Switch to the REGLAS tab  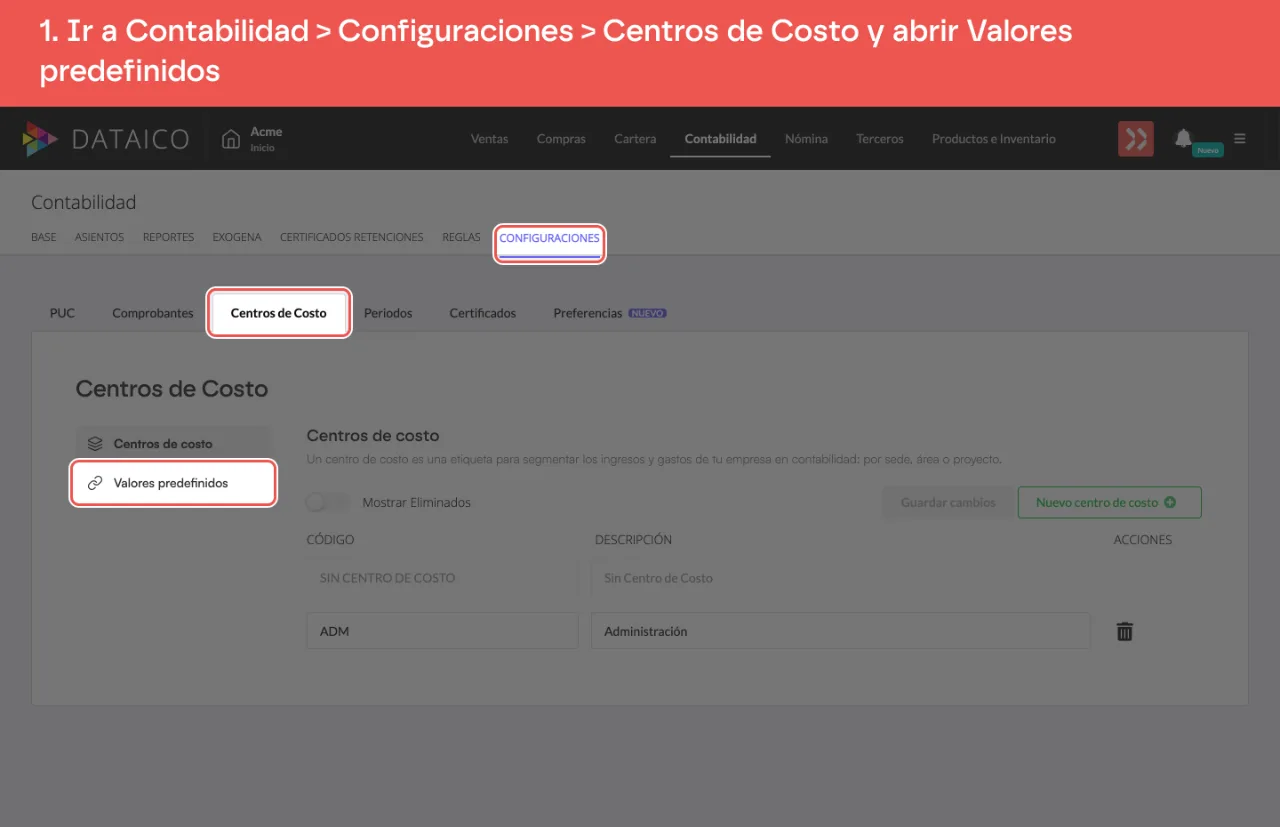tap(462, 238)
